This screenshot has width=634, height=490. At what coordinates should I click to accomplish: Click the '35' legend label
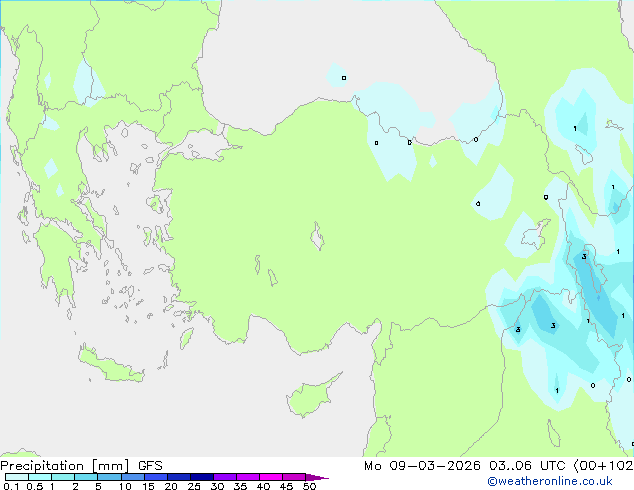[x=240, y=486]
